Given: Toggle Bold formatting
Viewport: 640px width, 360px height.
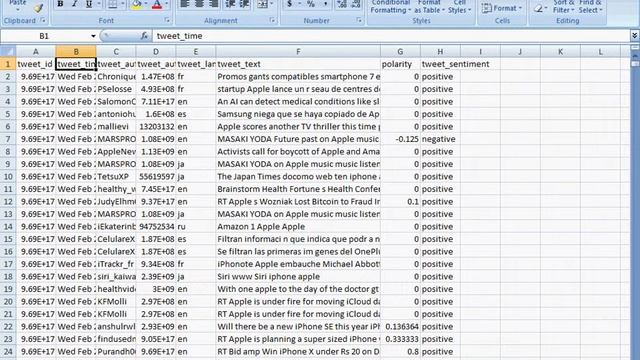Looking at the screenshot, I should tap(60, 4).
